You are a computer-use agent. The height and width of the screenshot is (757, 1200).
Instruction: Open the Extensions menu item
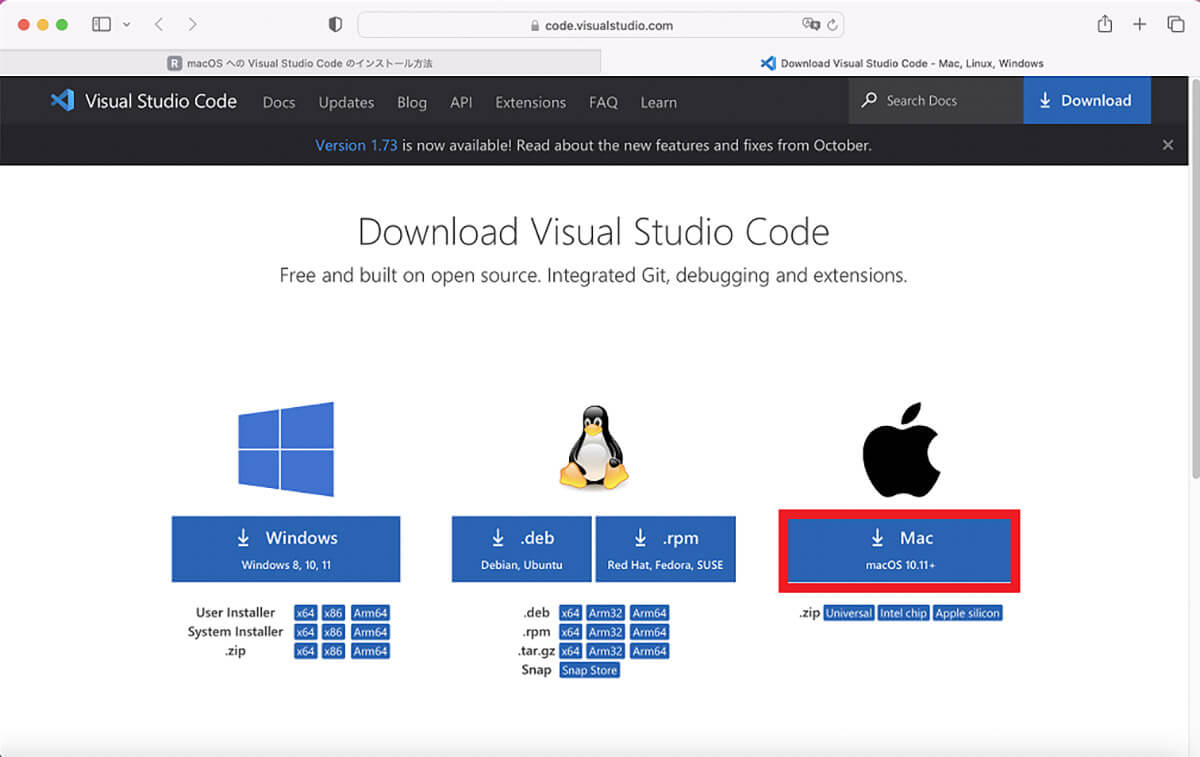[530, 102]
